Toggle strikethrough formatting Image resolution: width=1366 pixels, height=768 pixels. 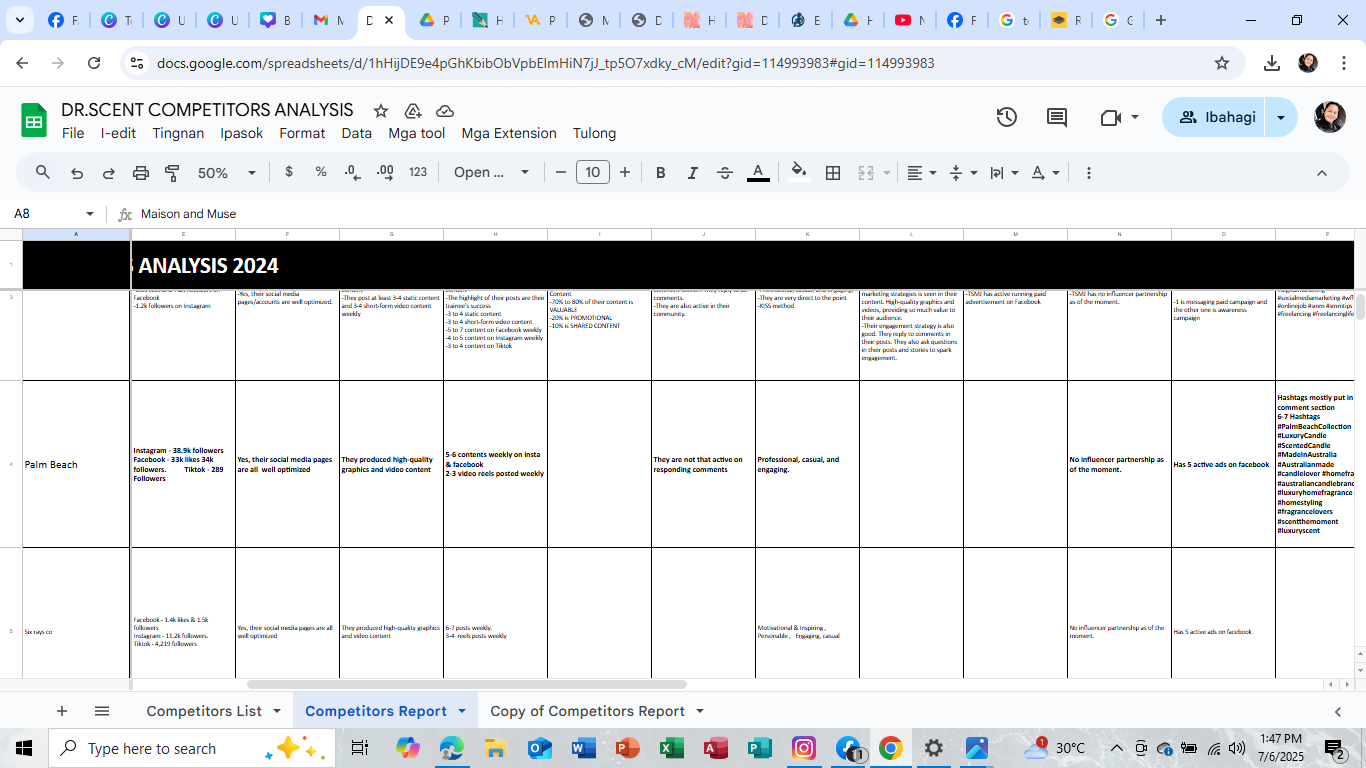[725, 172]
